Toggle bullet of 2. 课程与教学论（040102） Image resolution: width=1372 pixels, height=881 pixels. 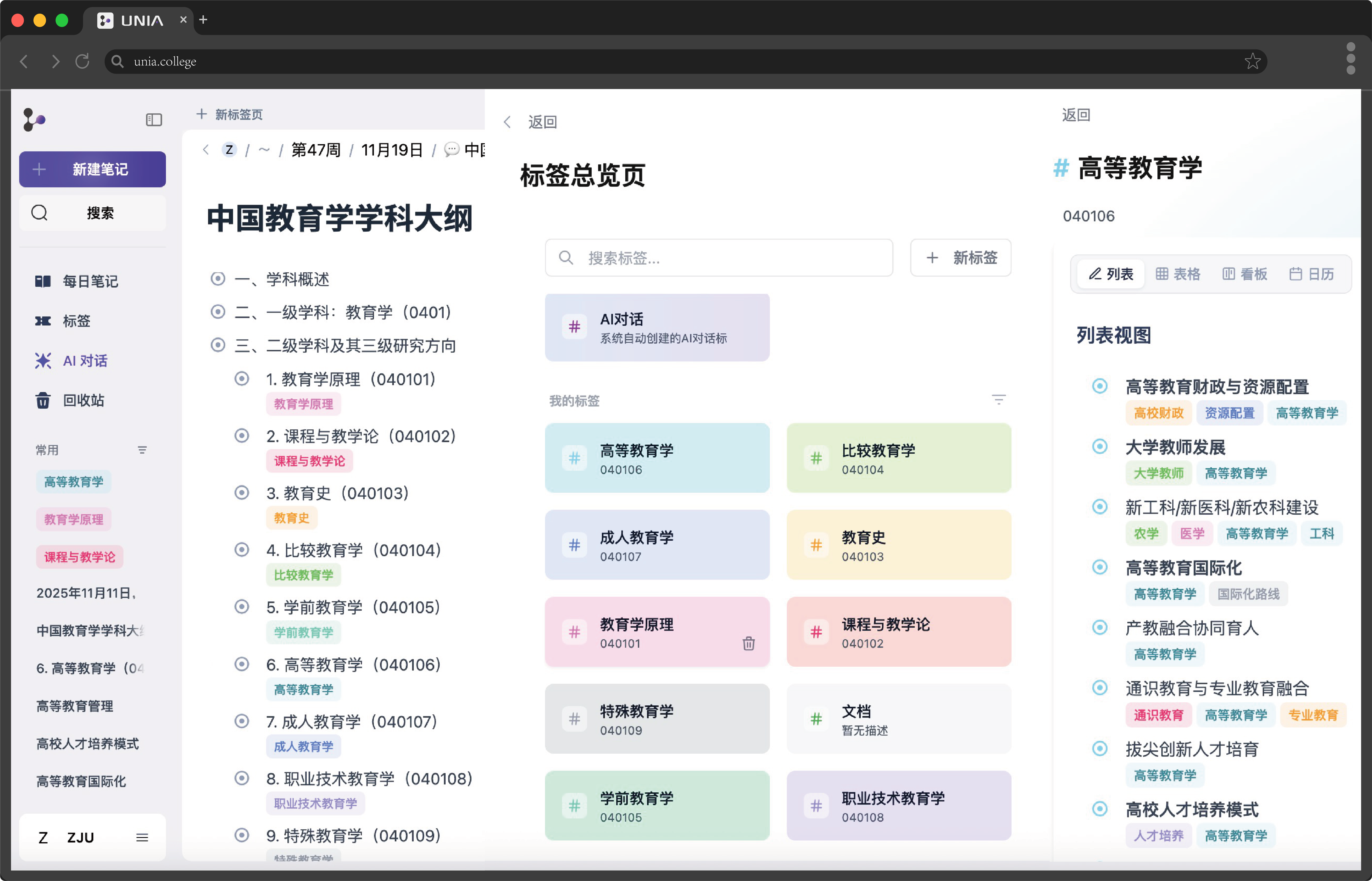coord(242,436)
